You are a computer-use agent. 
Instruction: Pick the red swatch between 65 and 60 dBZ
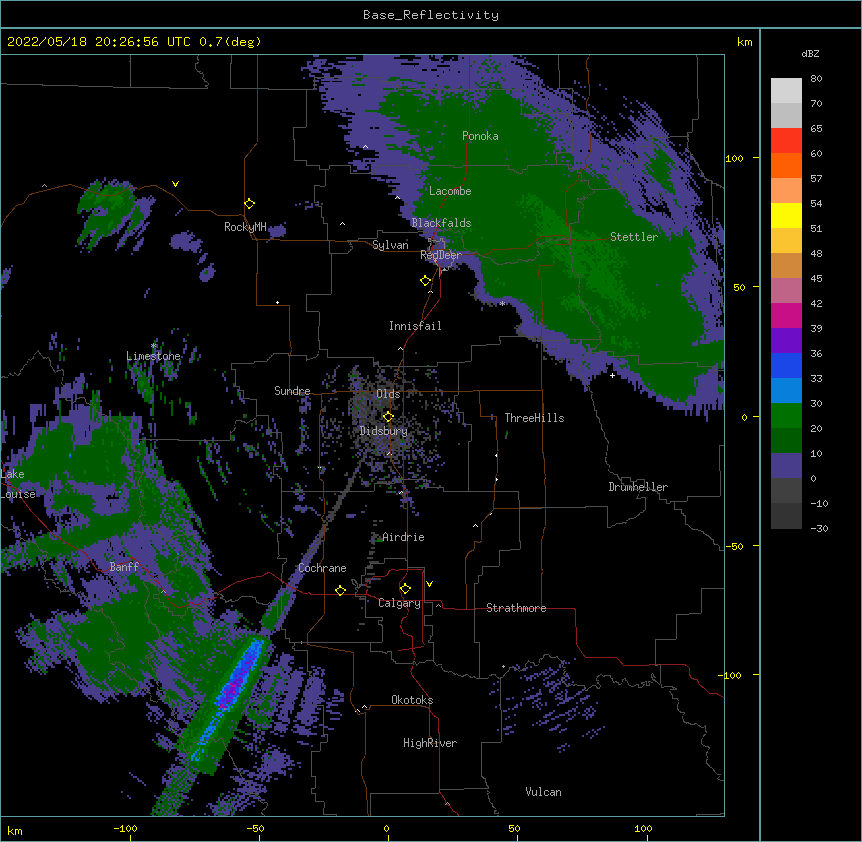tap(786, 140)
